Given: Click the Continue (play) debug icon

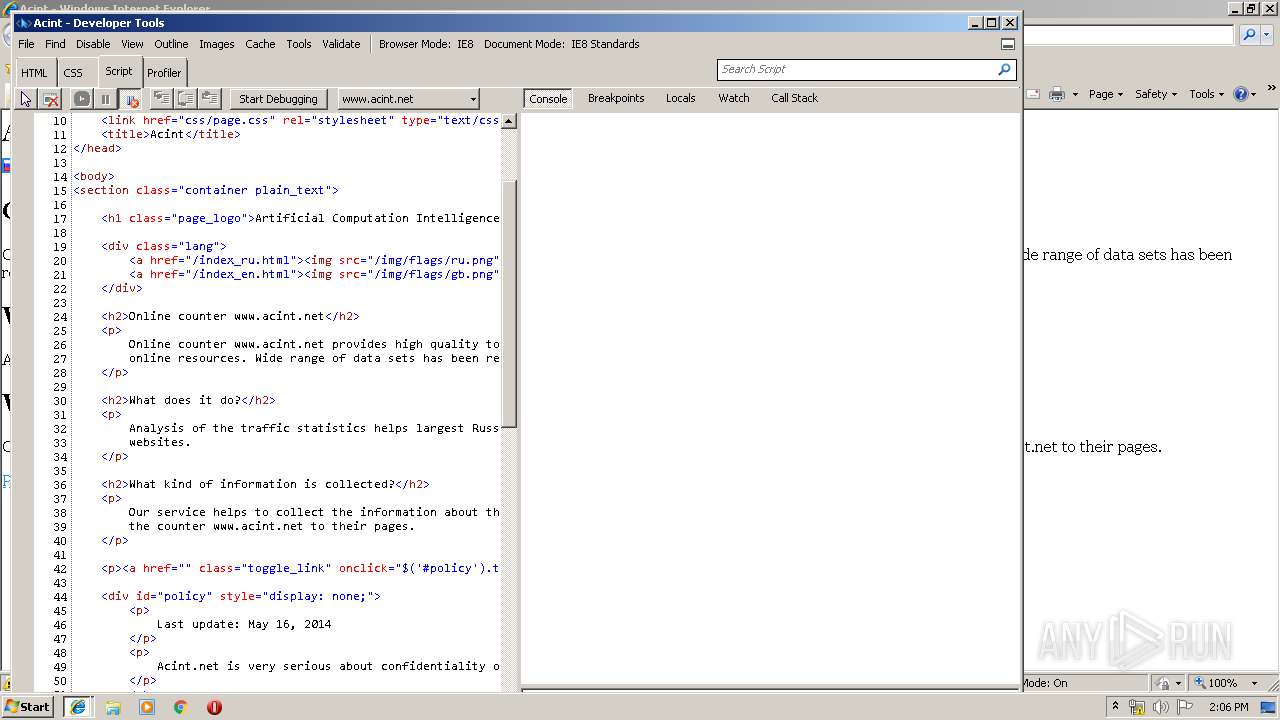Looking at the screenshot, I should pos(82,99).
